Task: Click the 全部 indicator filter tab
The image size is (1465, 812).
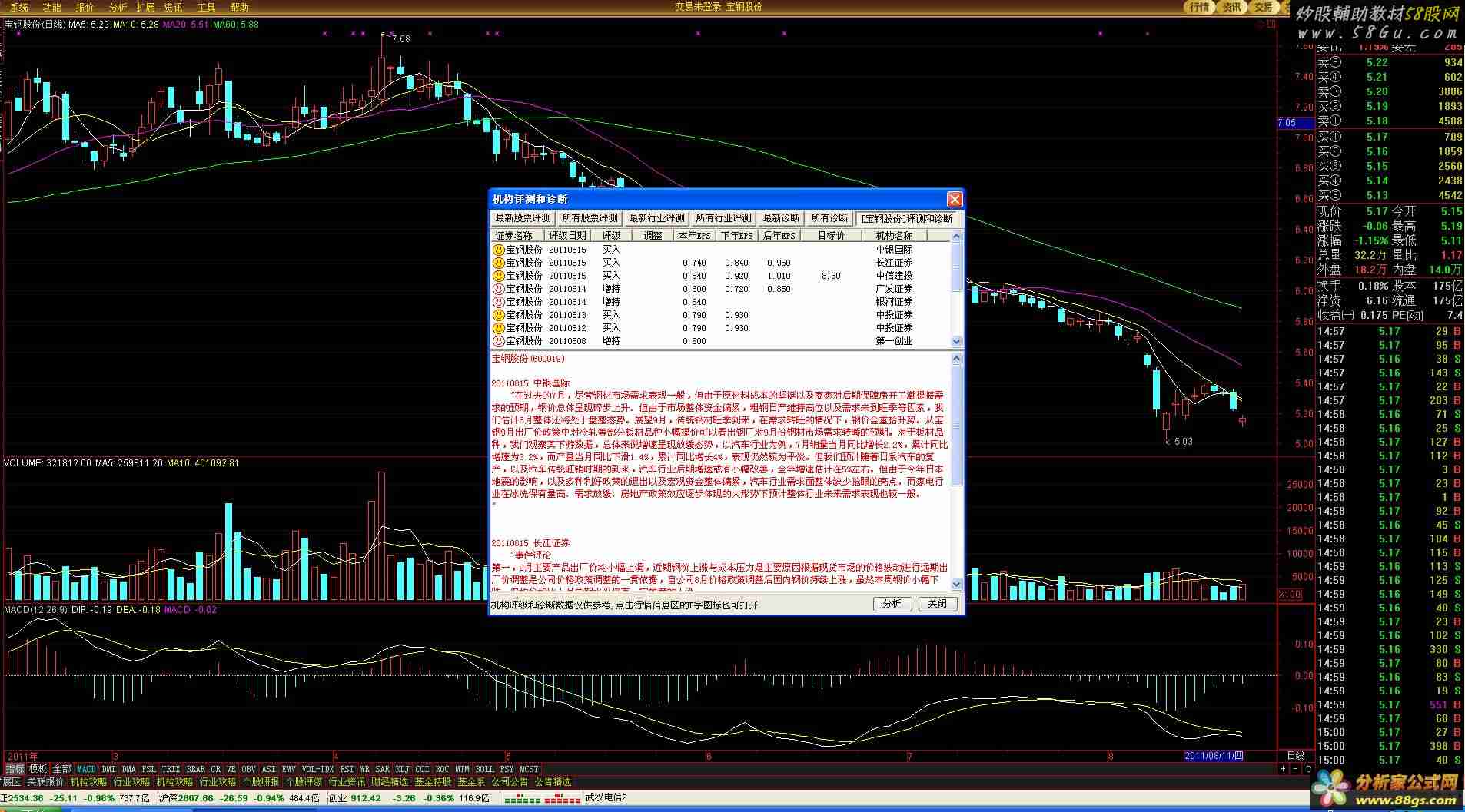Action: (61, 769)
